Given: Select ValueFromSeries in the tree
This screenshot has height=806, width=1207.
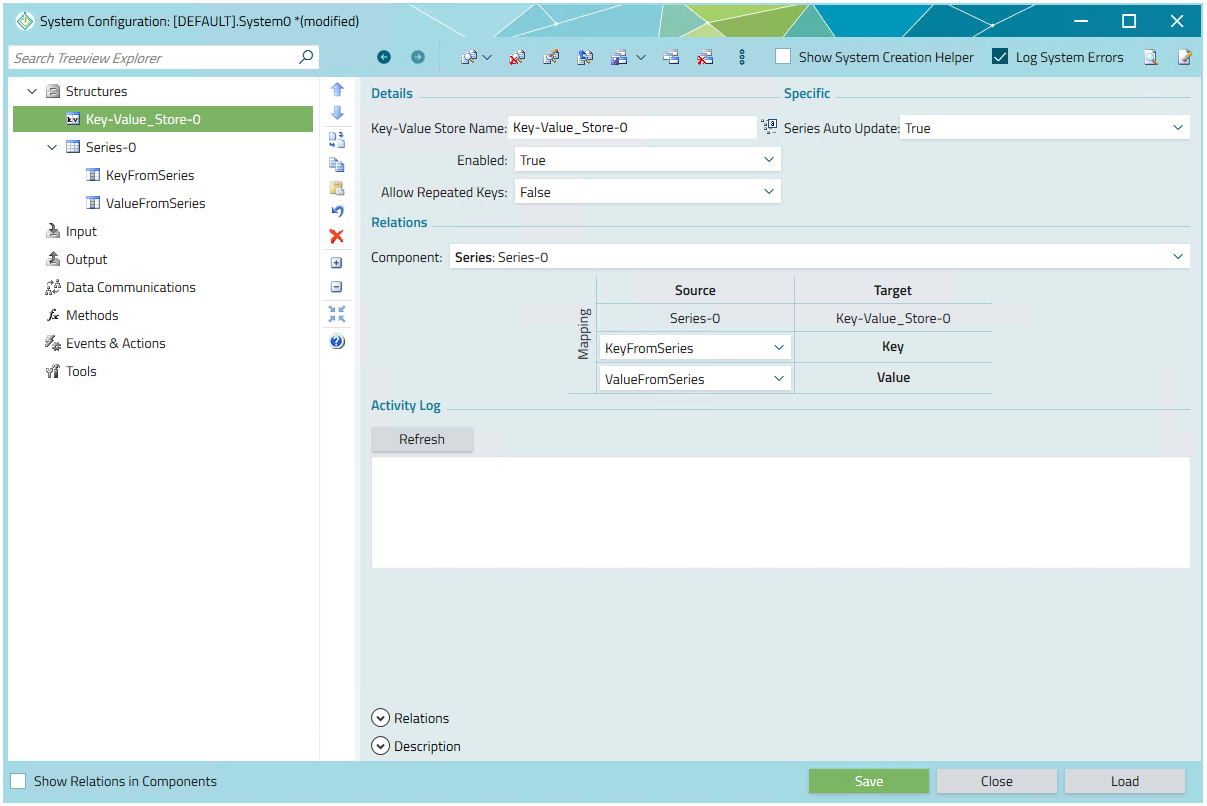Looking at the screenshot, I should [x=155, y=203].
